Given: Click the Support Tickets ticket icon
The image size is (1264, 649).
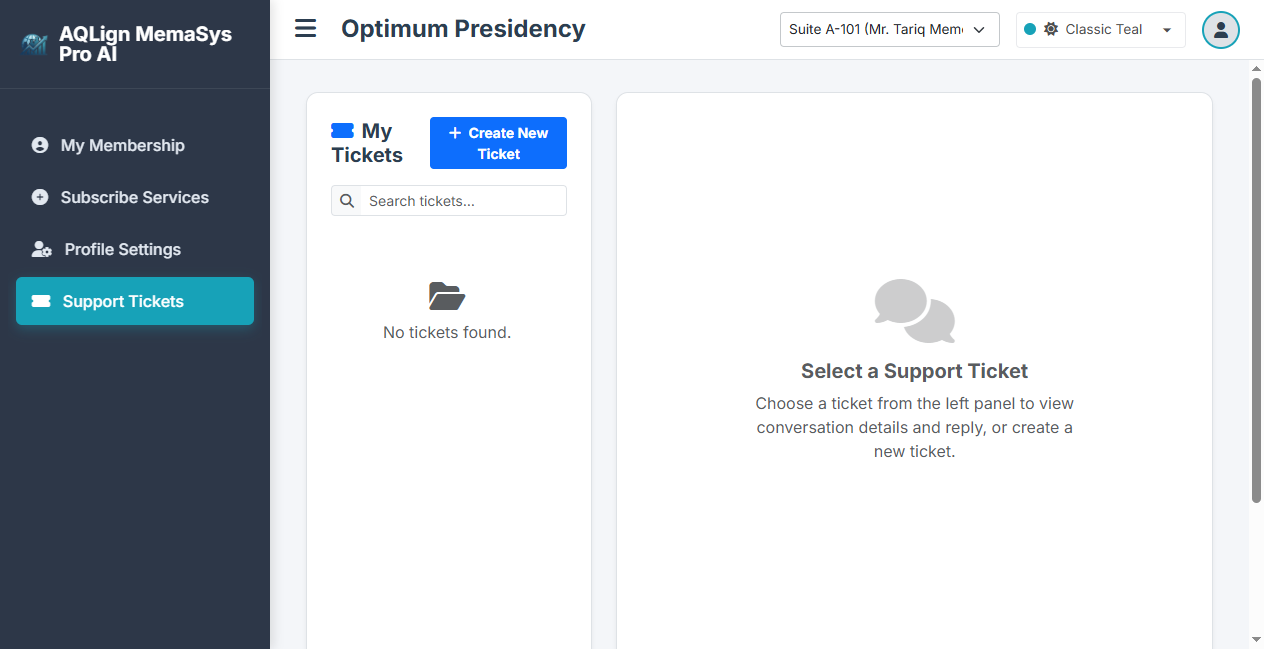Looking at the screenshot, I should point(41,301).
